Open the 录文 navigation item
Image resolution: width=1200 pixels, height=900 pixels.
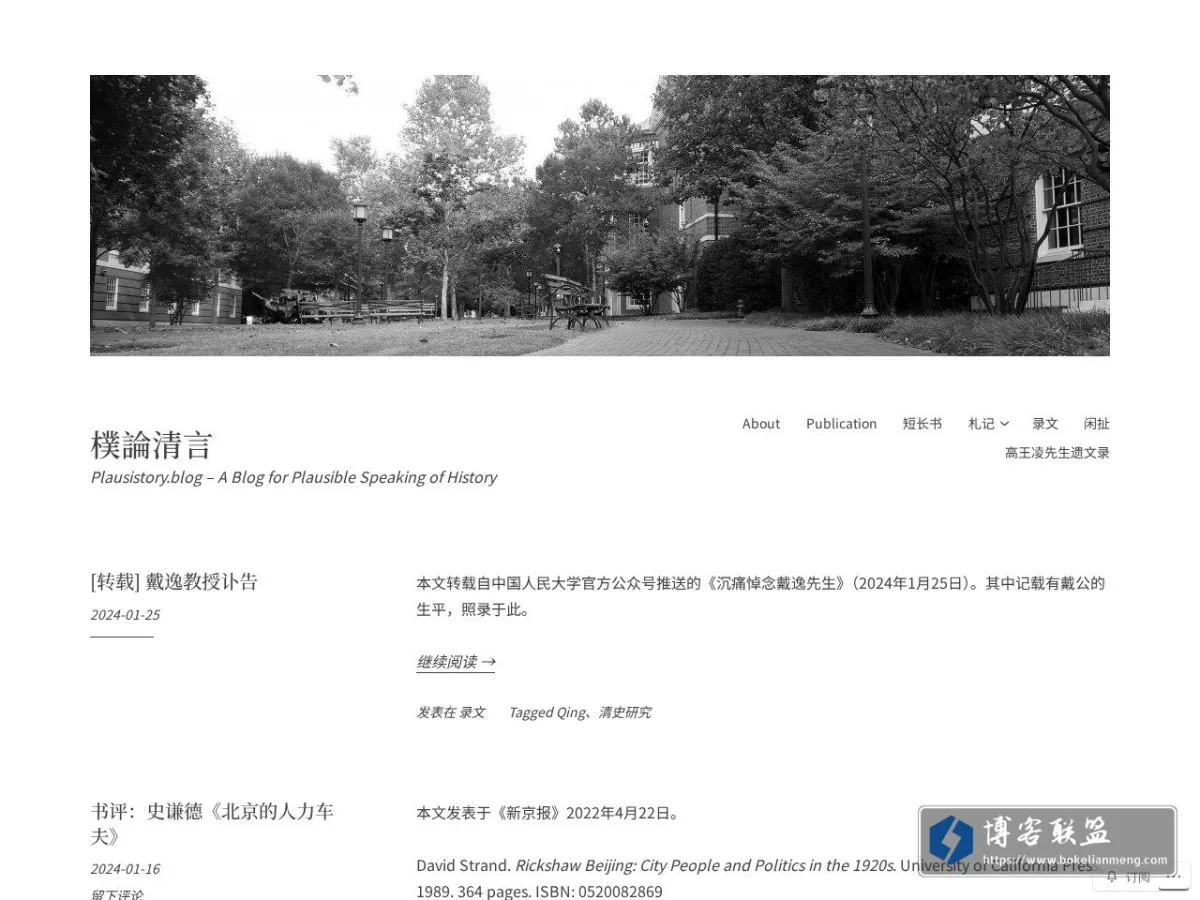(1045, 424)
